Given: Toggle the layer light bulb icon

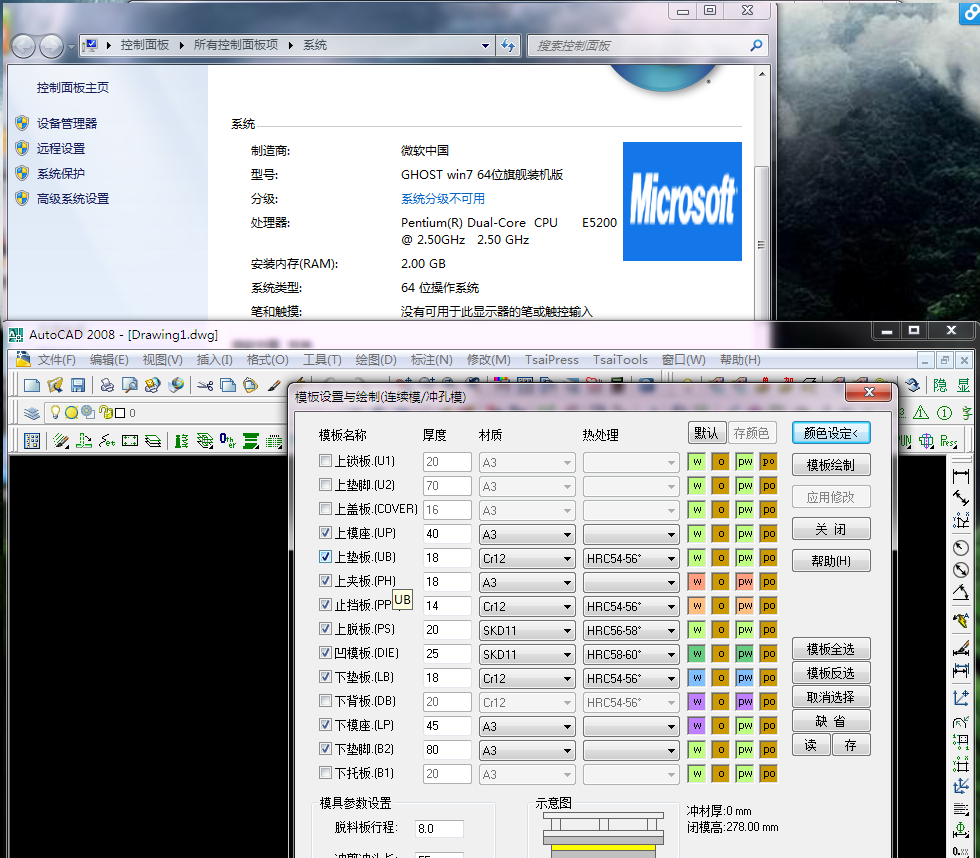Looking at the screenshot, I should click(x=55, y=412).
